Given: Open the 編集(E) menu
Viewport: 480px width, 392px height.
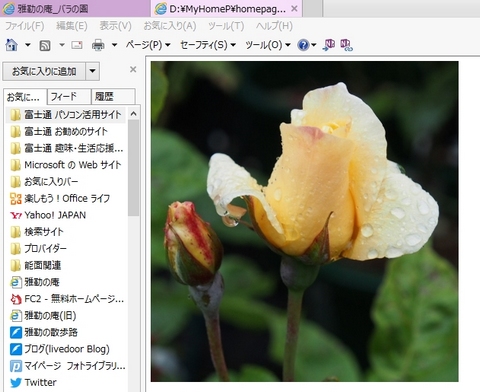Looking at the screenshot, I should (72, 26).
